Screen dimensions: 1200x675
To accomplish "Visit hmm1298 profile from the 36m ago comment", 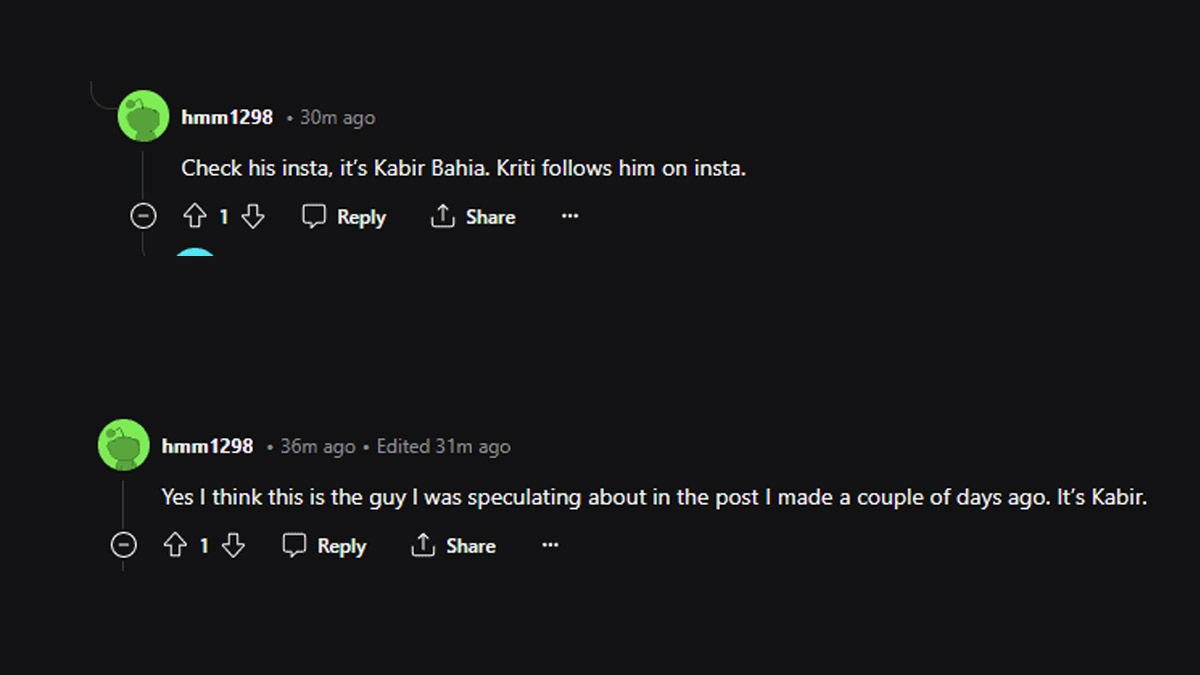I will [x=207, y=446].
